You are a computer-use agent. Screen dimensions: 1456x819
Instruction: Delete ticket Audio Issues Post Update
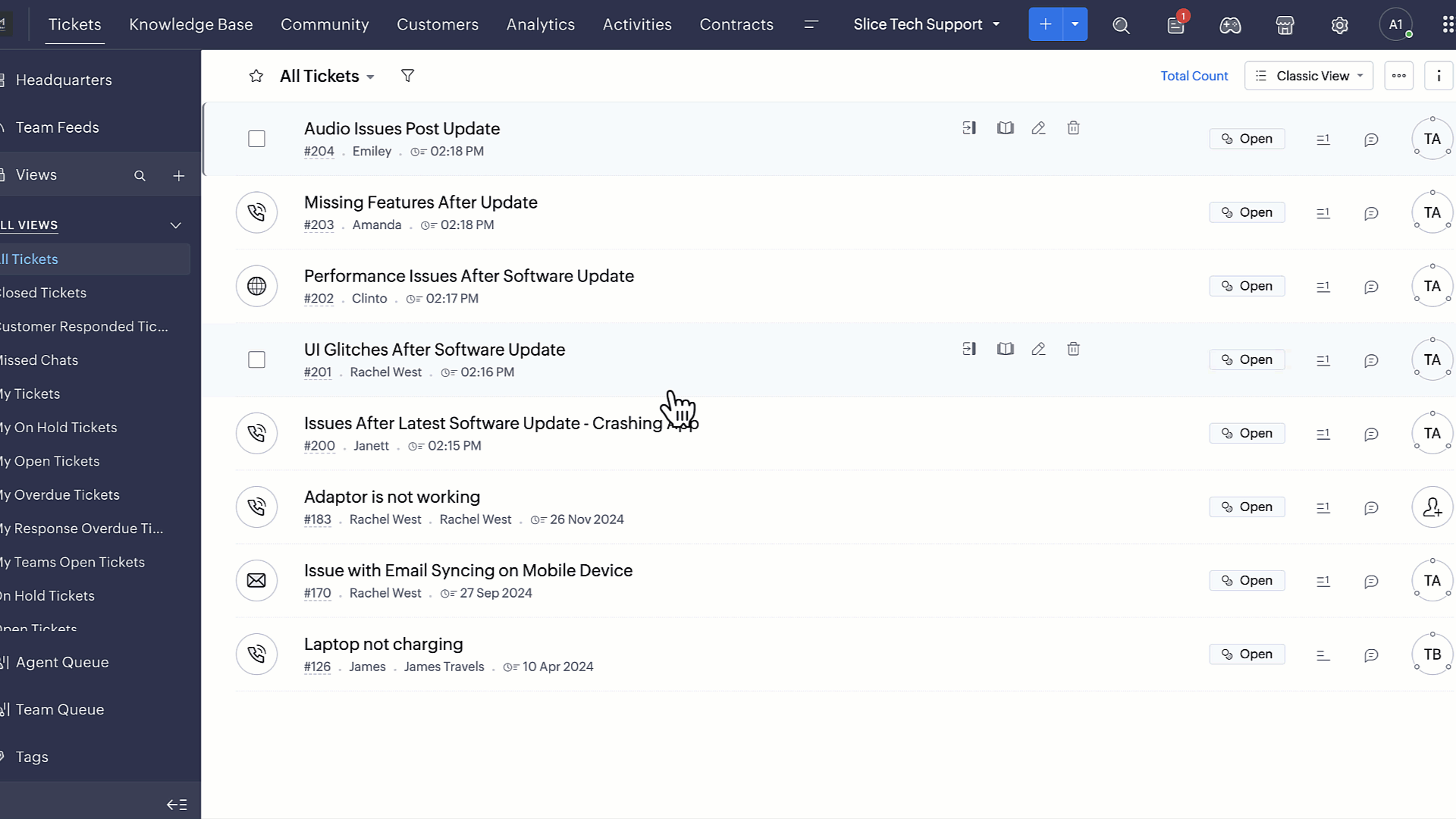click(1073, 128)
